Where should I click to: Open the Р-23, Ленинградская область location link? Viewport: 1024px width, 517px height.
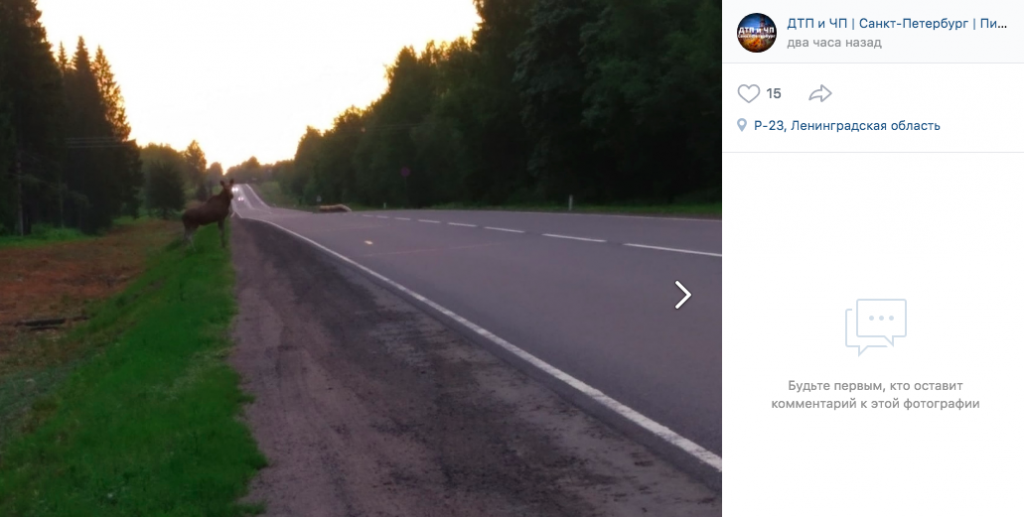coord(847,125)
